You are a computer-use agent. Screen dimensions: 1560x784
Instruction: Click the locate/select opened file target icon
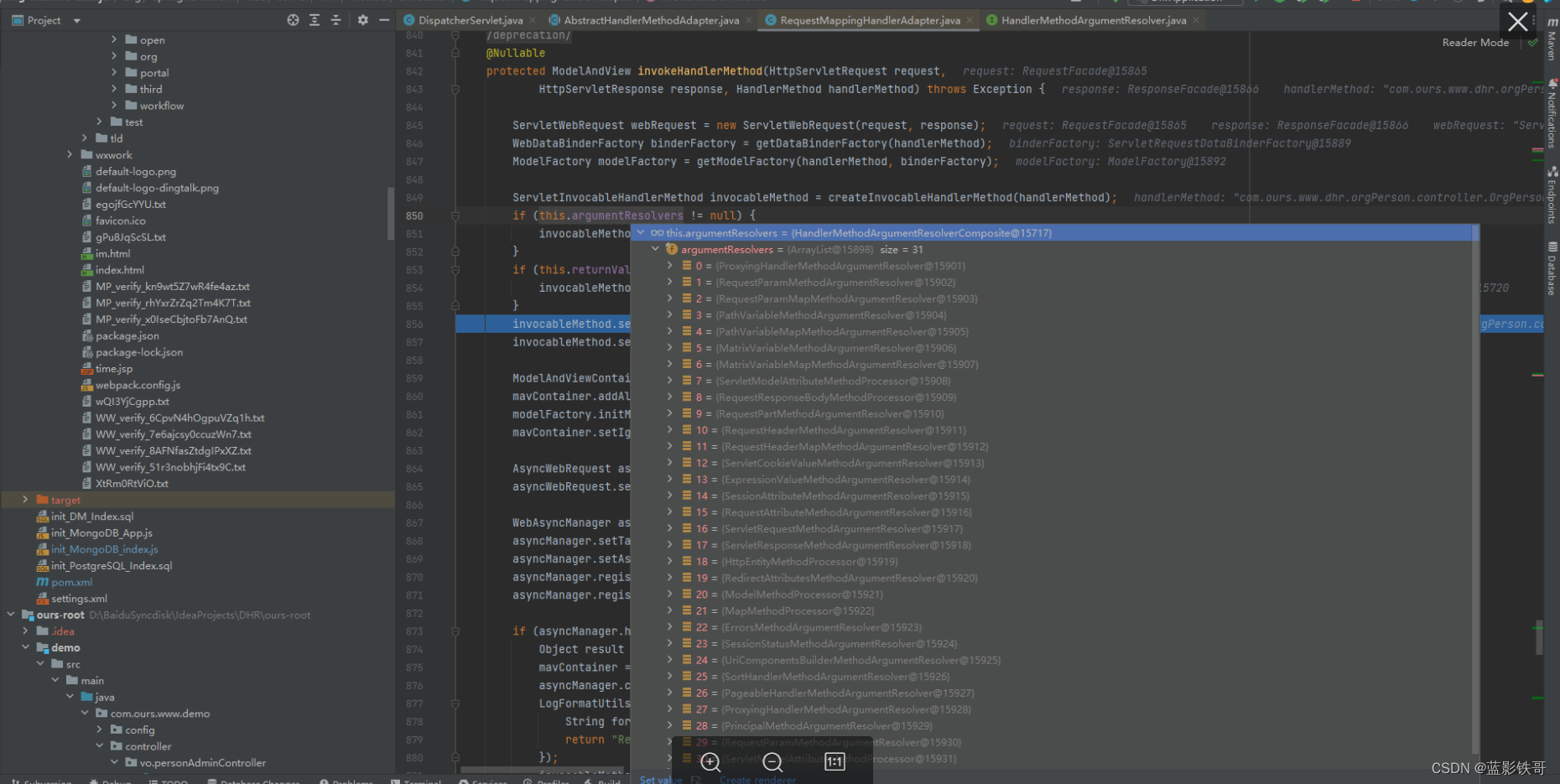[x=293, y=20]
